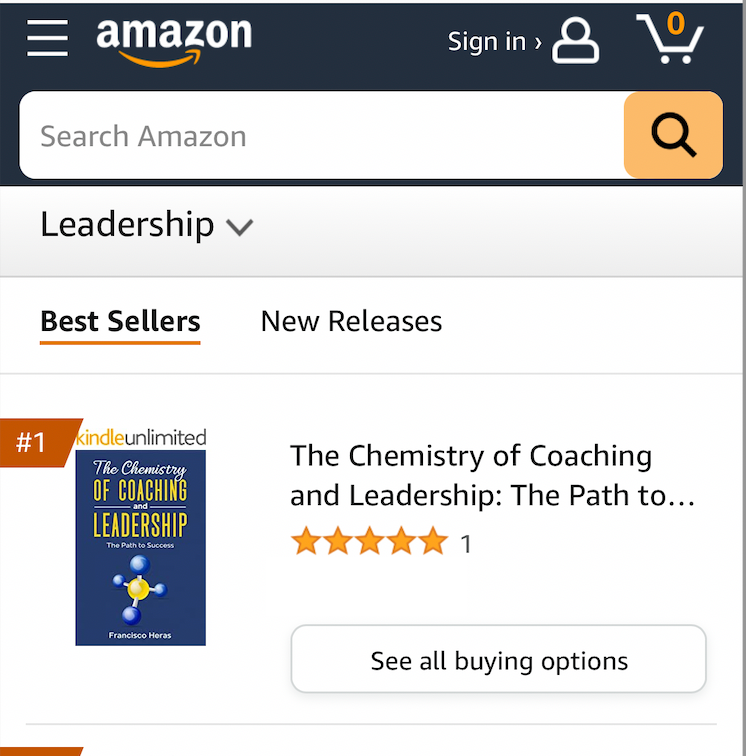Click the five-star rating

(x=369, y=543)
